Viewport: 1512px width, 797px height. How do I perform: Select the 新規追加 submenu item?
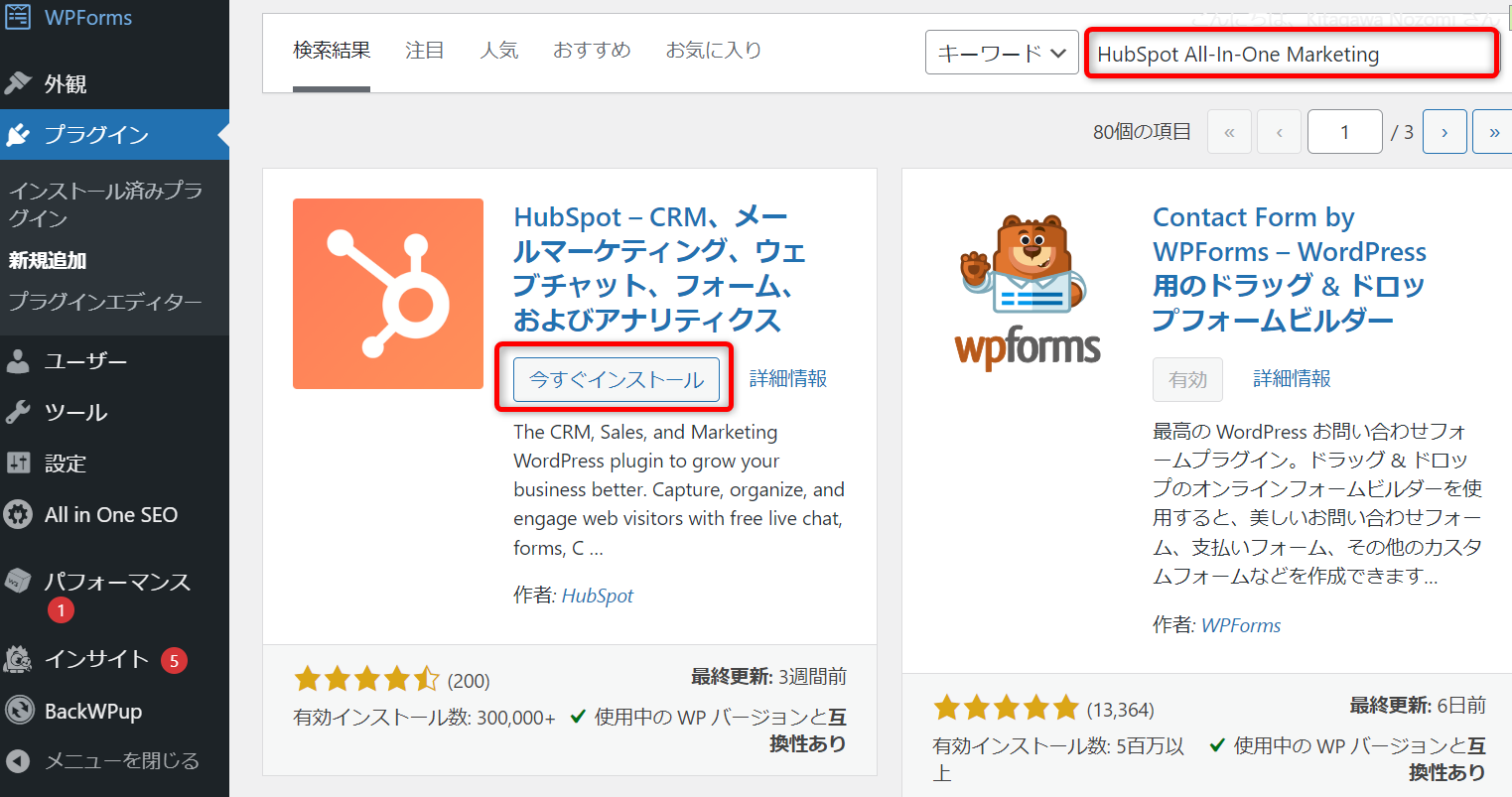tap(48, 261)
